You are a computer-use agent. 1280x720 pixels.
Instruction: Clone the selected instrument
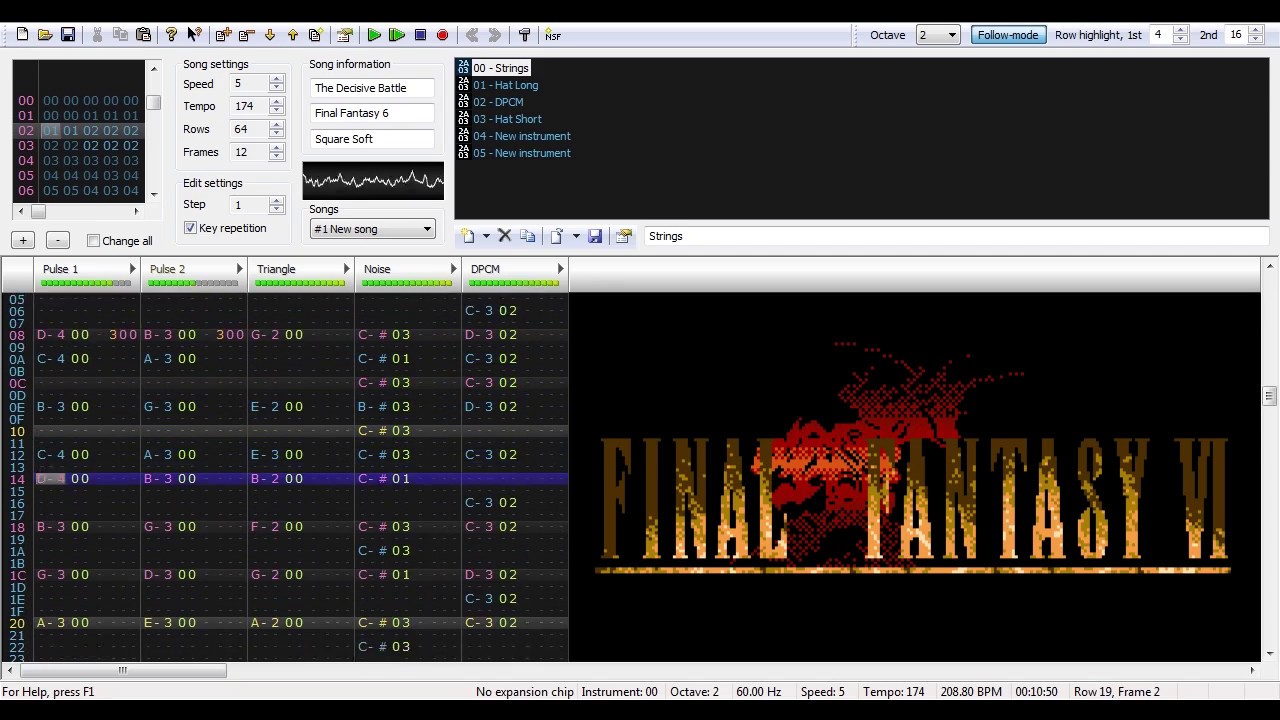528,236
